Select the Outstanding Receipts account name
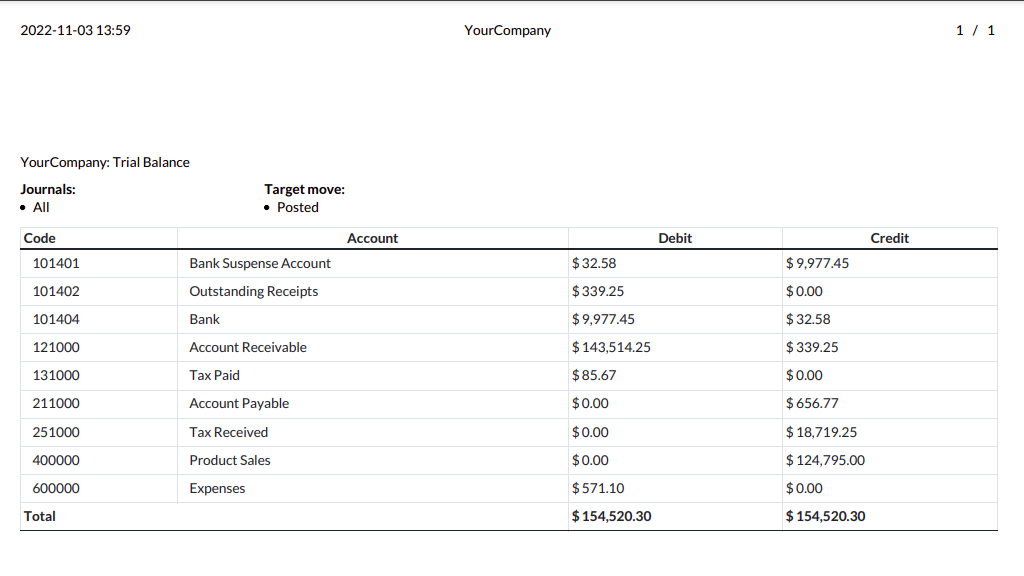1024x576 pixels. [x=254, y=291]
